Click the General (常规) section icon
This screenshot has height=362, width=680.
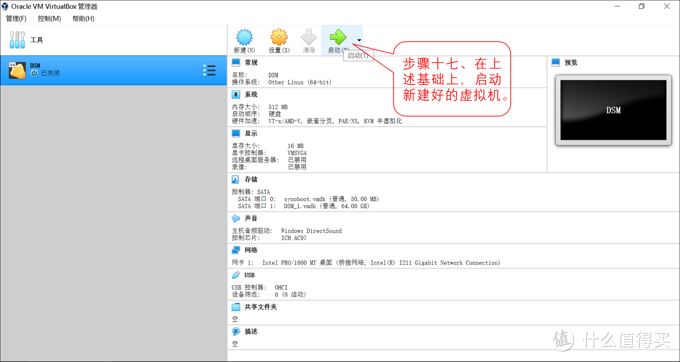pyautogui.click(x=236, y=62)
